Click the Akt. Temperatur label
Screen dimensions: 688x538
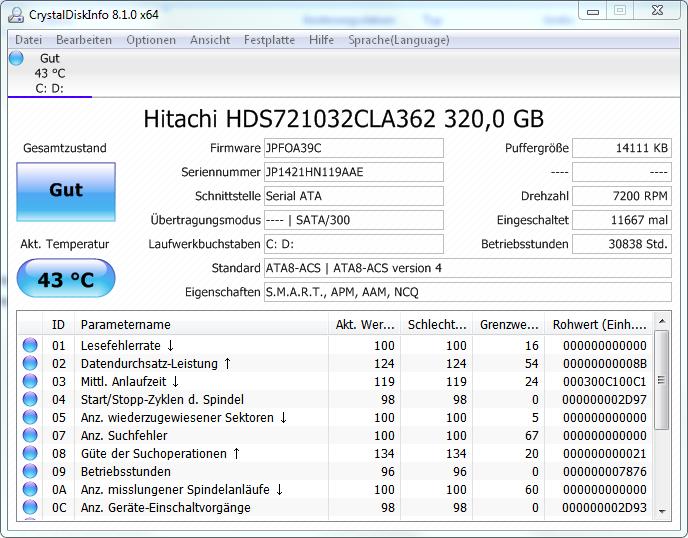click(65, 244)
